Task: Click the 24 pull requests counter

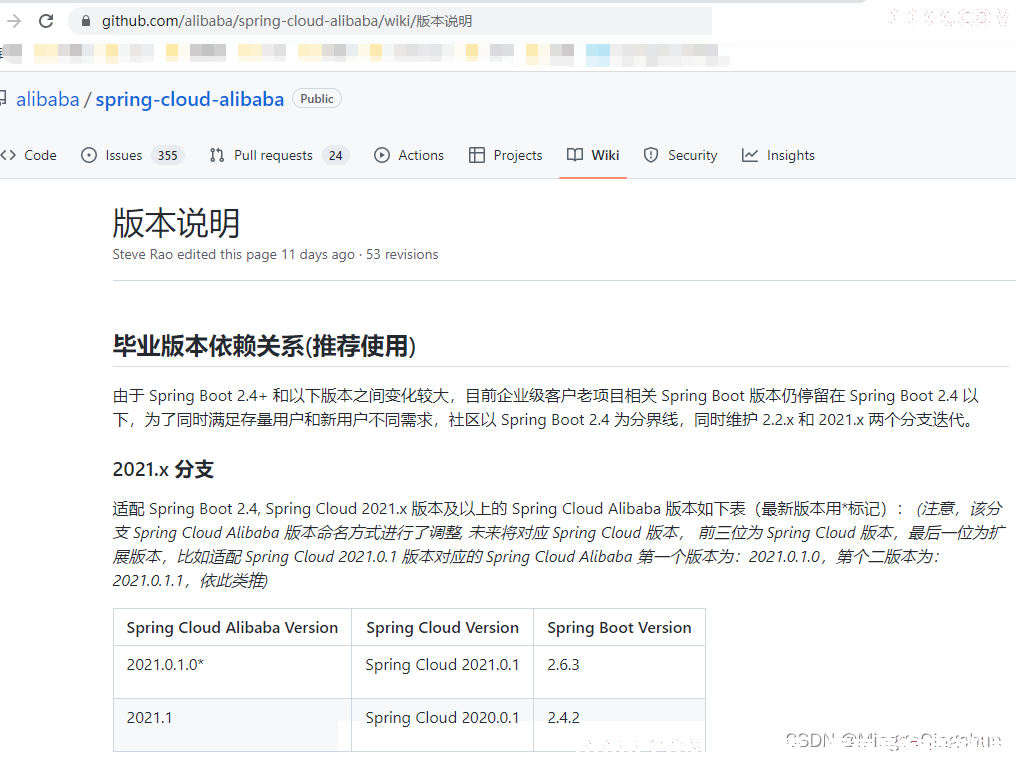Action: click(x=336, y=155)
